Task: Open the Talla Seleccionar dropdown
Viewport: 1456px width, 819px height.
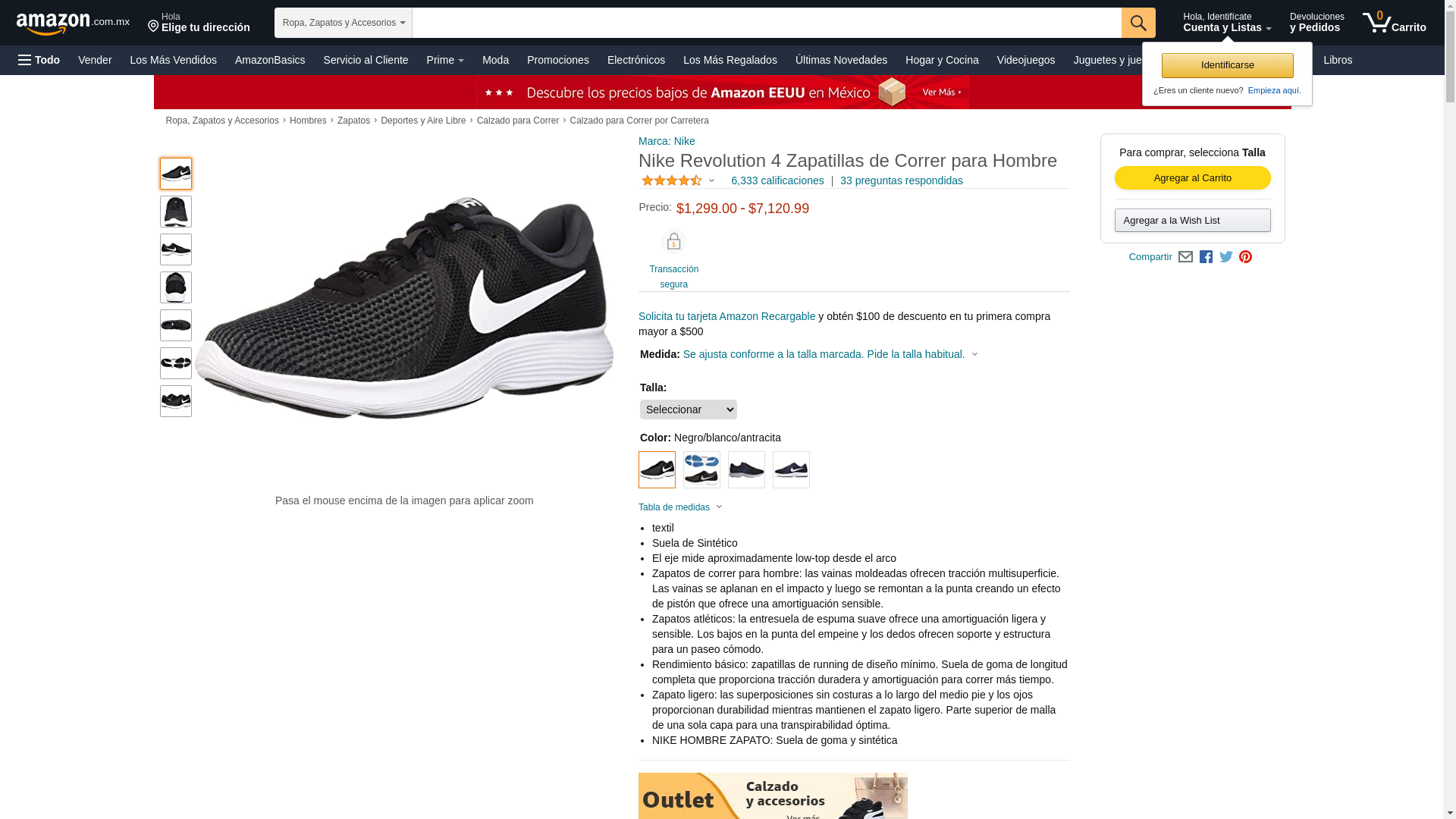Action: (689, 409)
